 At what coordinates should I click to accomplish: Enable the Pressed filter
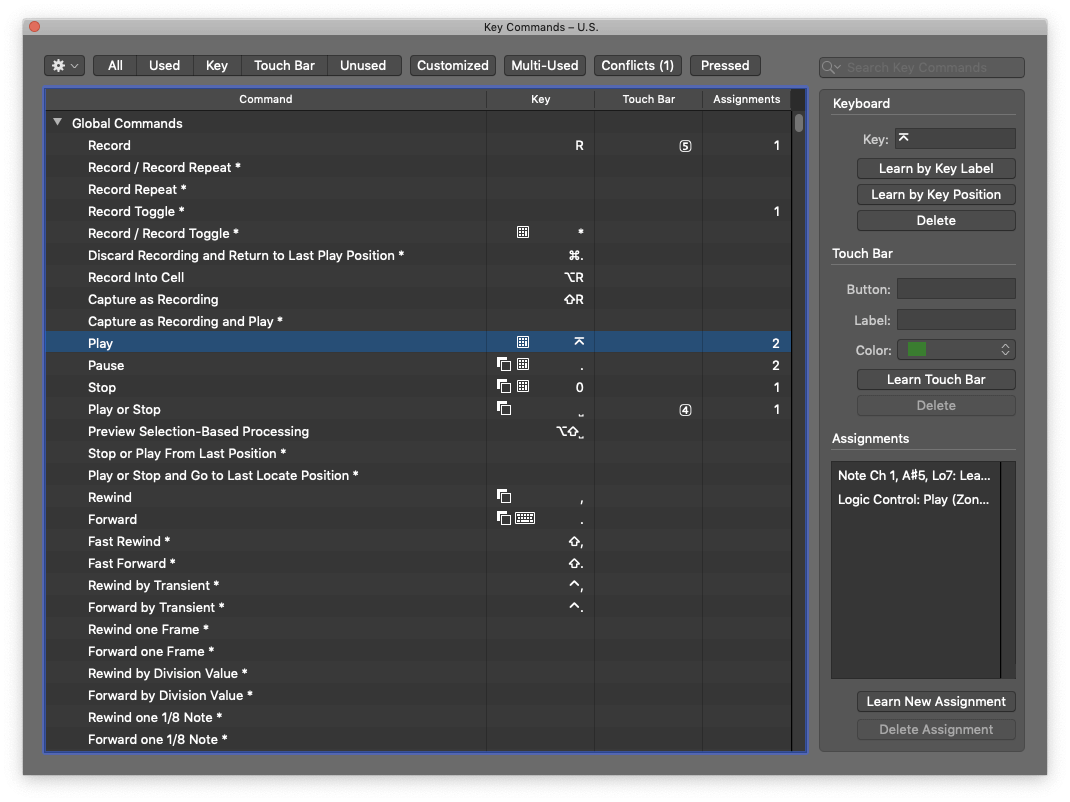pyautogui.click(x=725, y=65)
